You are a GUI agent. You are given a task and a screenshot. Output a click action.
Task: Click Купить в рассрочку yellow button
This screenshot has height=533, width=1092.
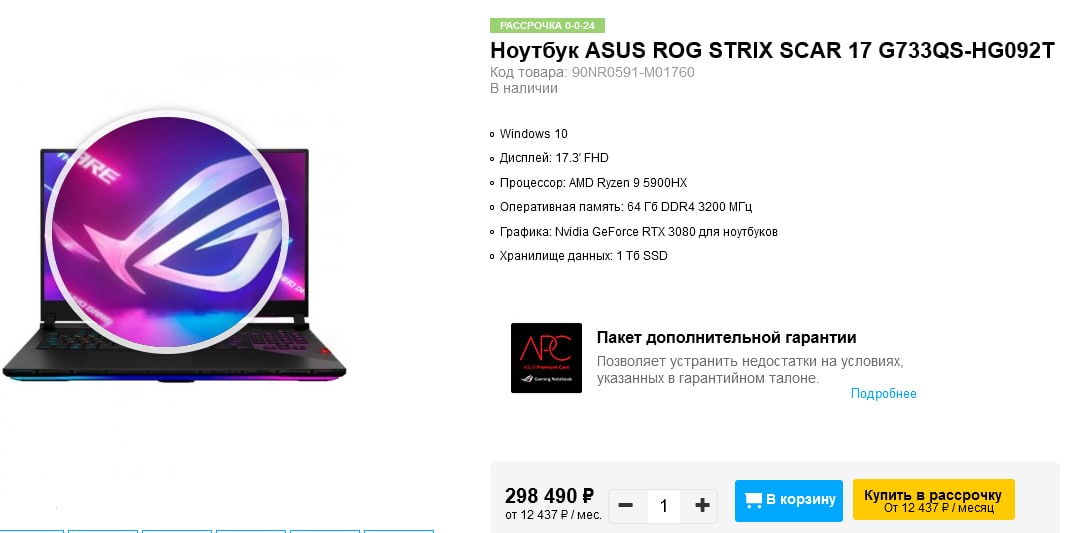click(933, 500)
